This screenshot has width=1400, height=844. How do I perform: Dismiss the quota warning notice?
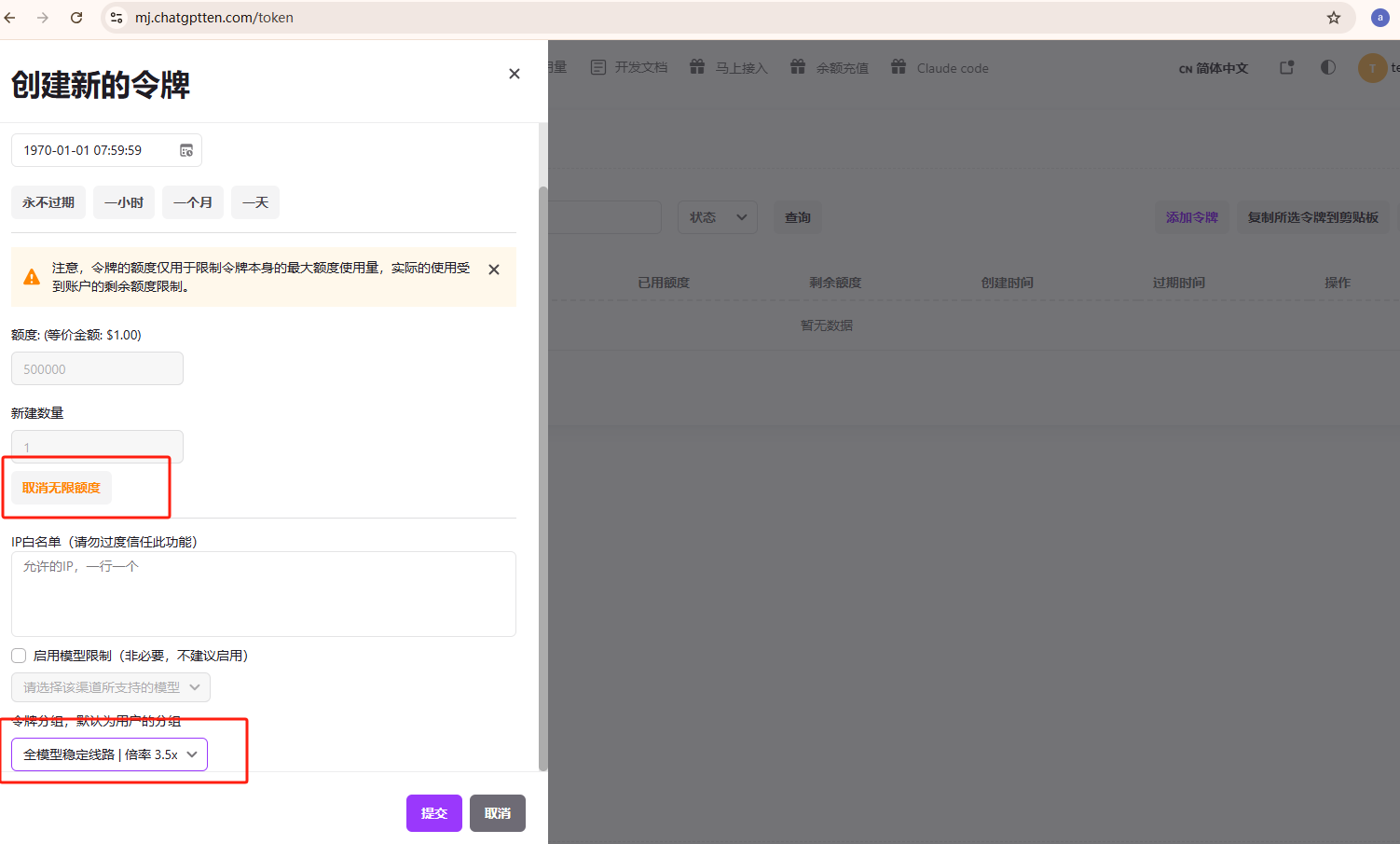point(494,270)
